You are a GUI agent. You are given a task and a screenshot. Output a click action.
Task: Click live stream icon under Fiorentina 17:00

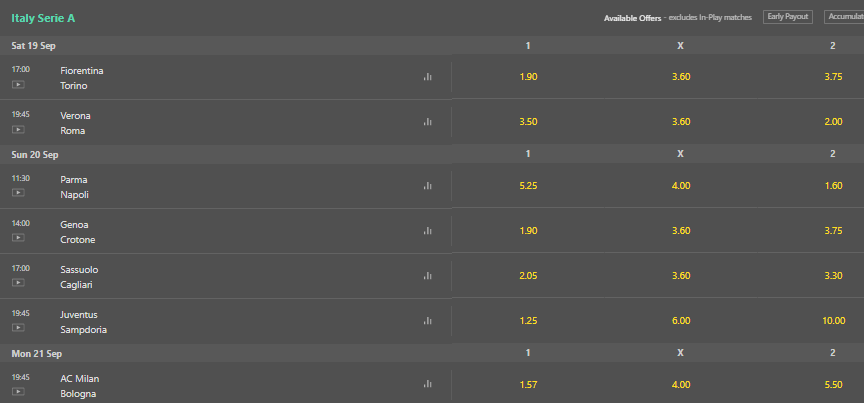point(18,85)
